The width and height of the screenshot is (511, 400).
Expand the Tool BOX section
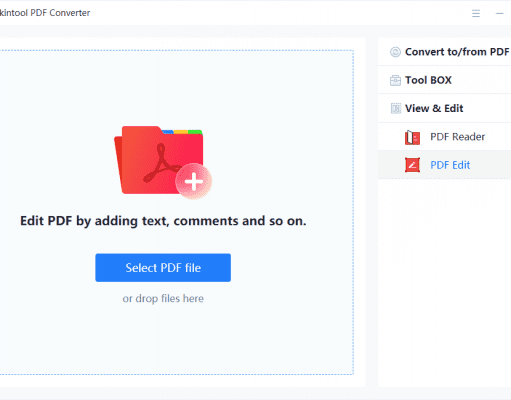(445, 80)
